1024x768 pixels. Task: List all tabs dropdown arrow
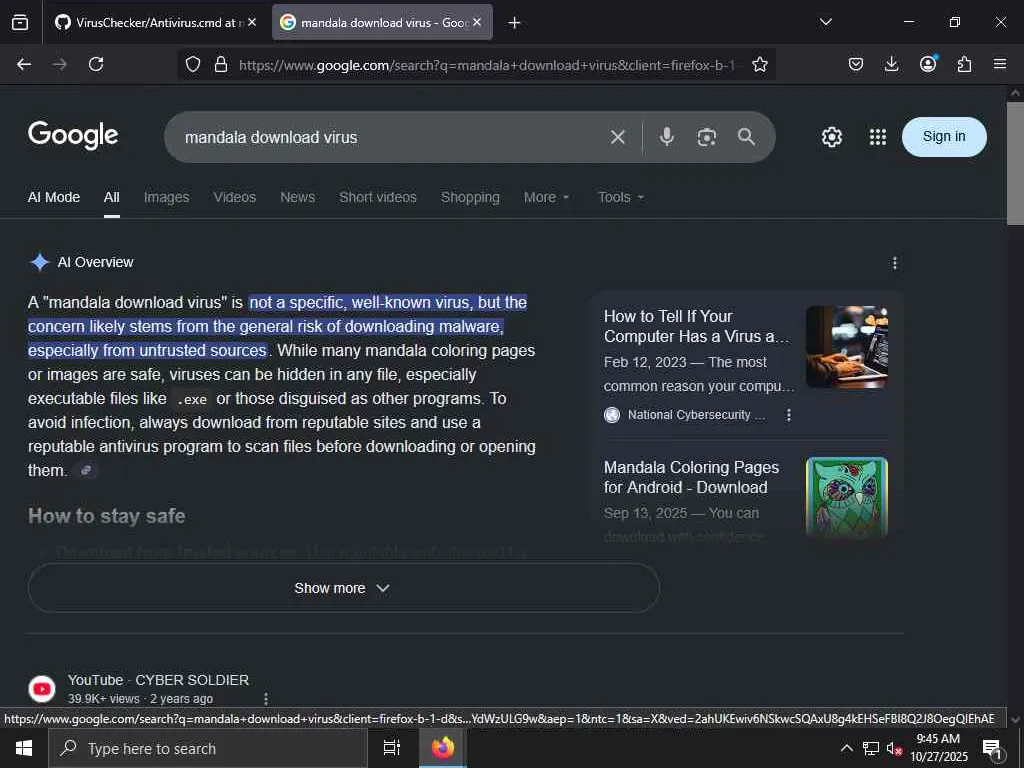[825, 22]
